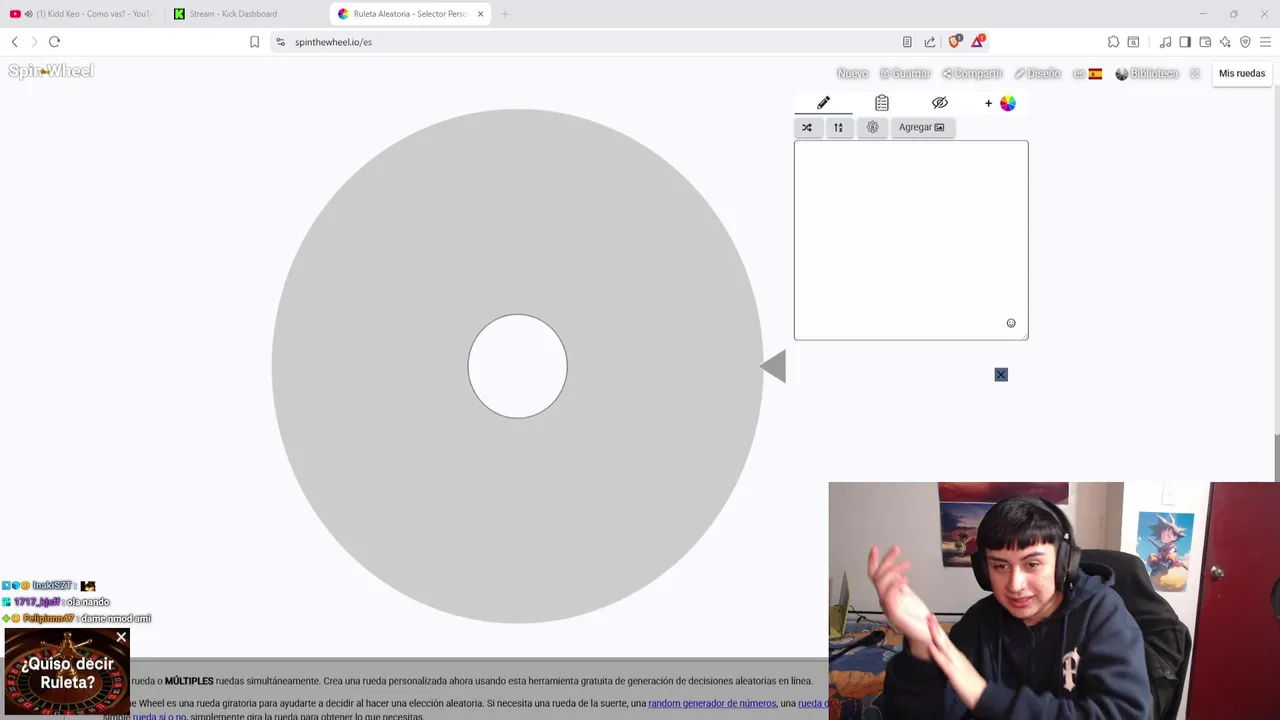Mute audio on the YouTube tab

pyautogui.click(x=28, y=14)
